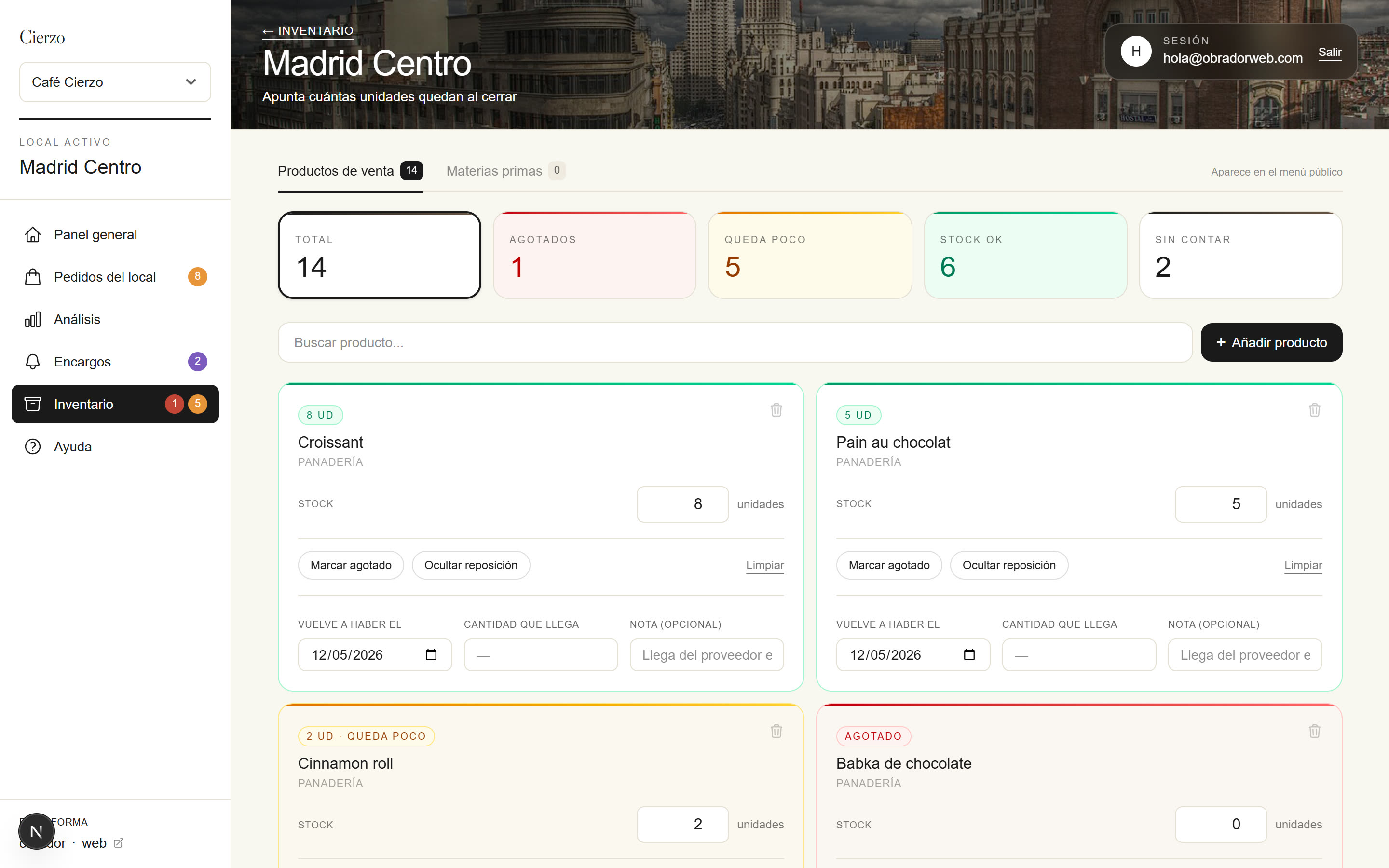Mark Pain au chocolat as agotado
The width and height of the screenshot is (1389, 868).
[889, 566]
